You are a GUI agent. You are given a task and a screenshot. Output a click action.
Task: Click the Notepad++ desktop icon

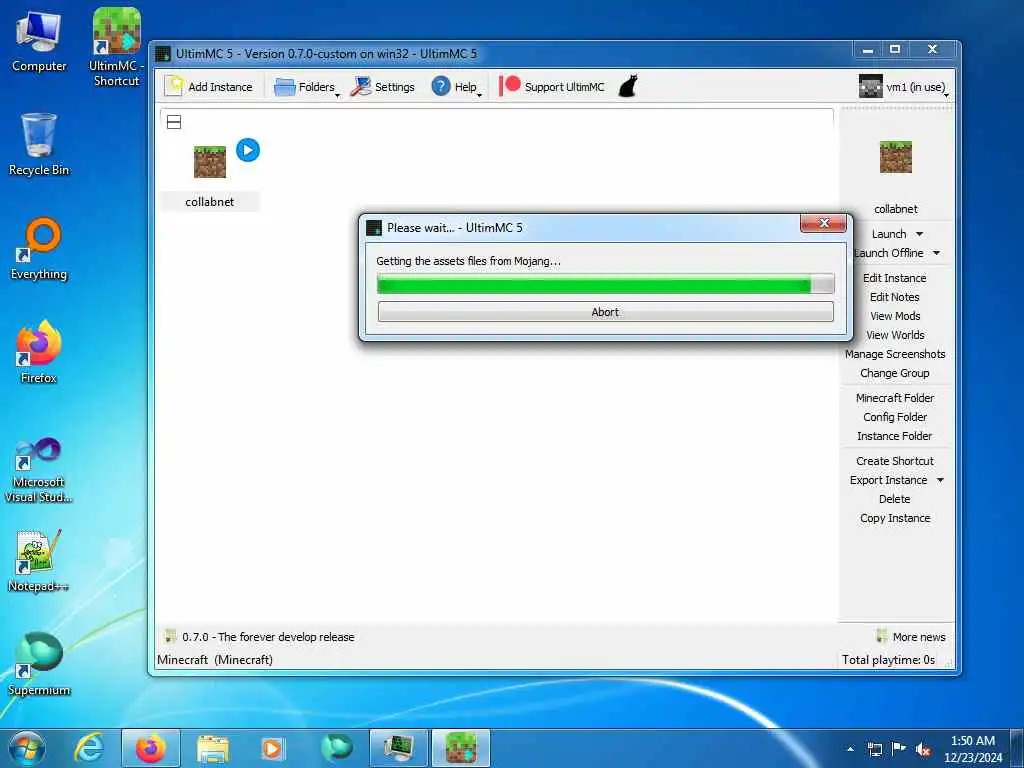tap(39, 561)
